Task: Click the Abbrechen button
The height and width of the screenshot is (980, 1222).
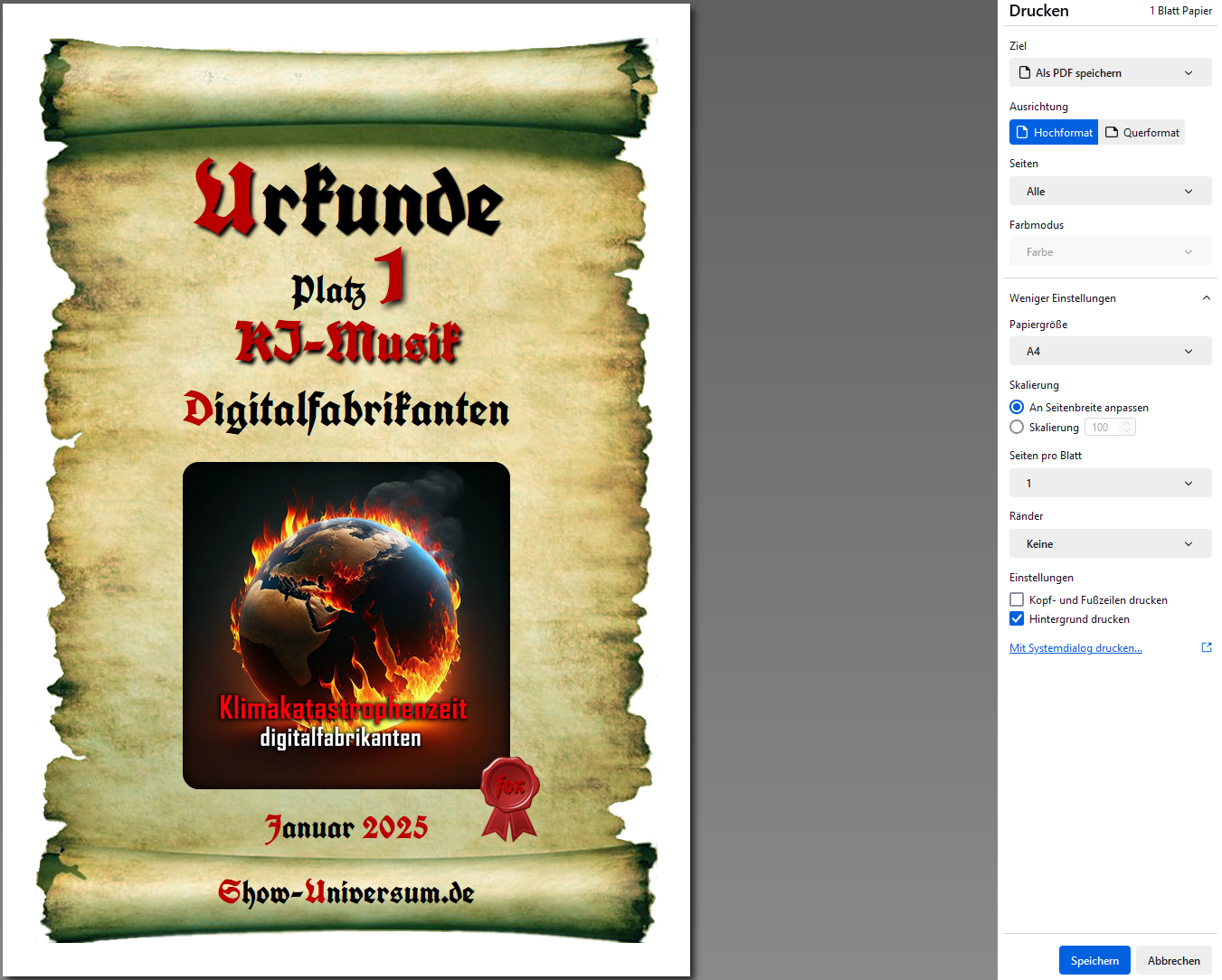Action: (1174, 960)
